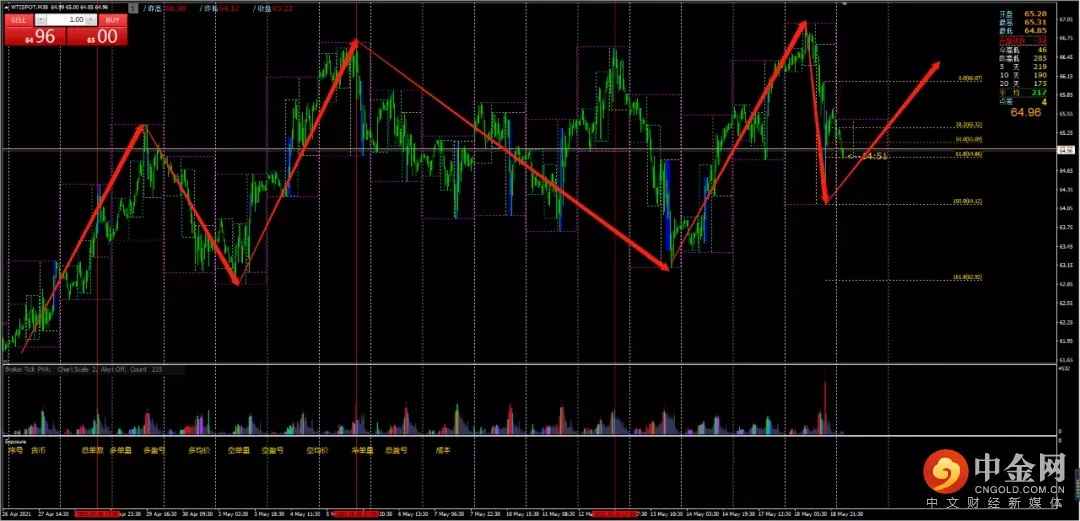This screenshot has height=521, width=1080.
Task: Click the red 66.98 previous high value
Action: [x=175, y=8]
